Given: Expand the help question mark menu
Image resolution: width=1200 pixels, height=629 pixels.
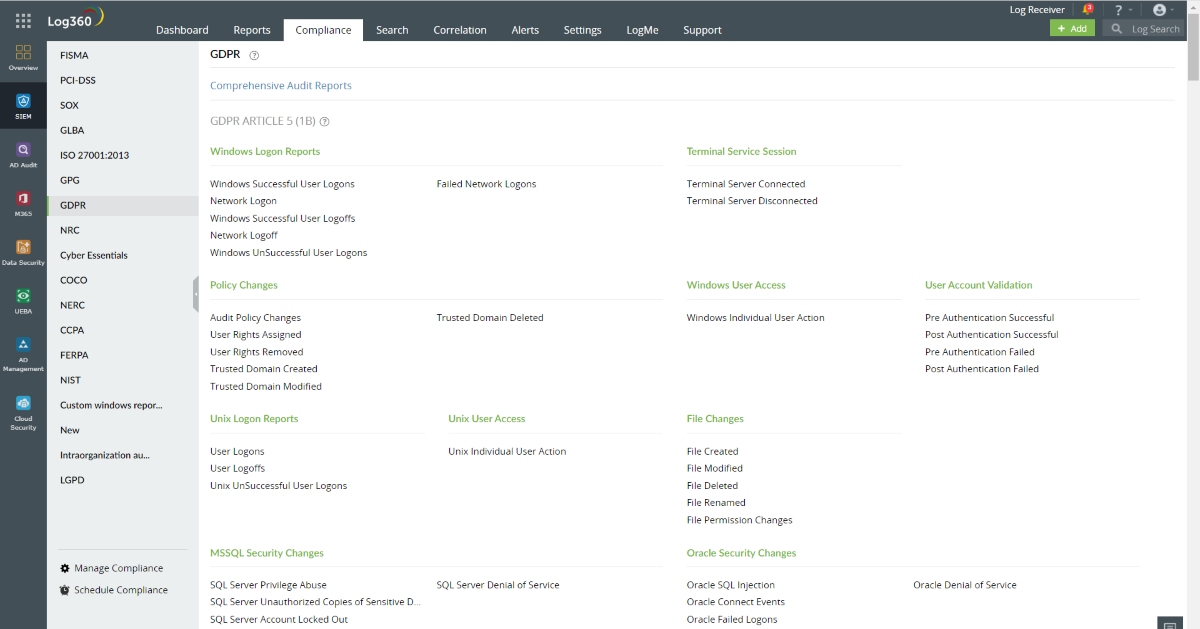Looking at the screenshot, I should click(1123, 10).
